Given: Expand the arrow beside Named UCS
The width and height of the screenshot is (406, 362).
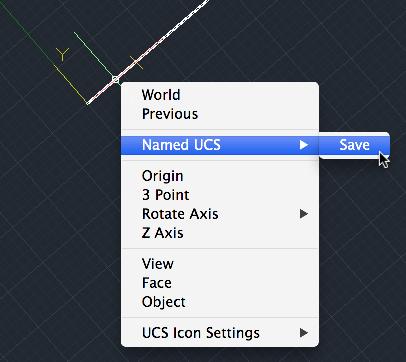Looking at the screenshot, I should point(303,145).
